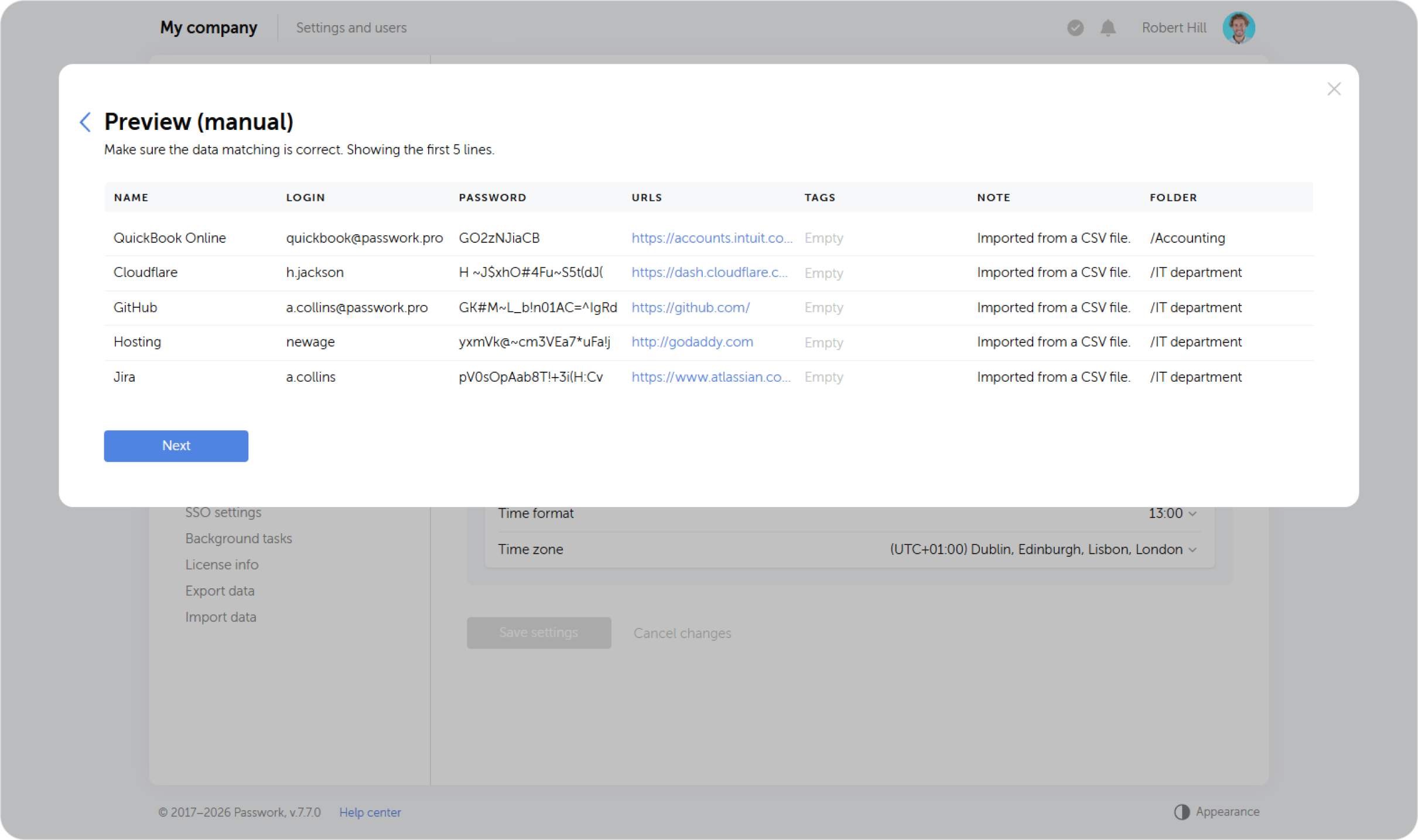Screen dimensions: 1418x840
Task: Close the preview dialog with the X
Action: [x=1334, y=89]
